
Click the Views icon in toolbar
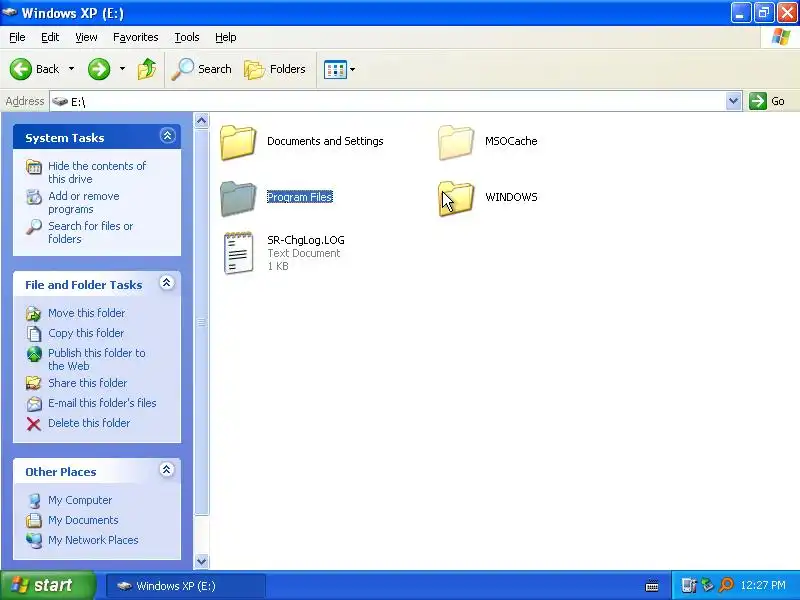(x=335, y=69)
